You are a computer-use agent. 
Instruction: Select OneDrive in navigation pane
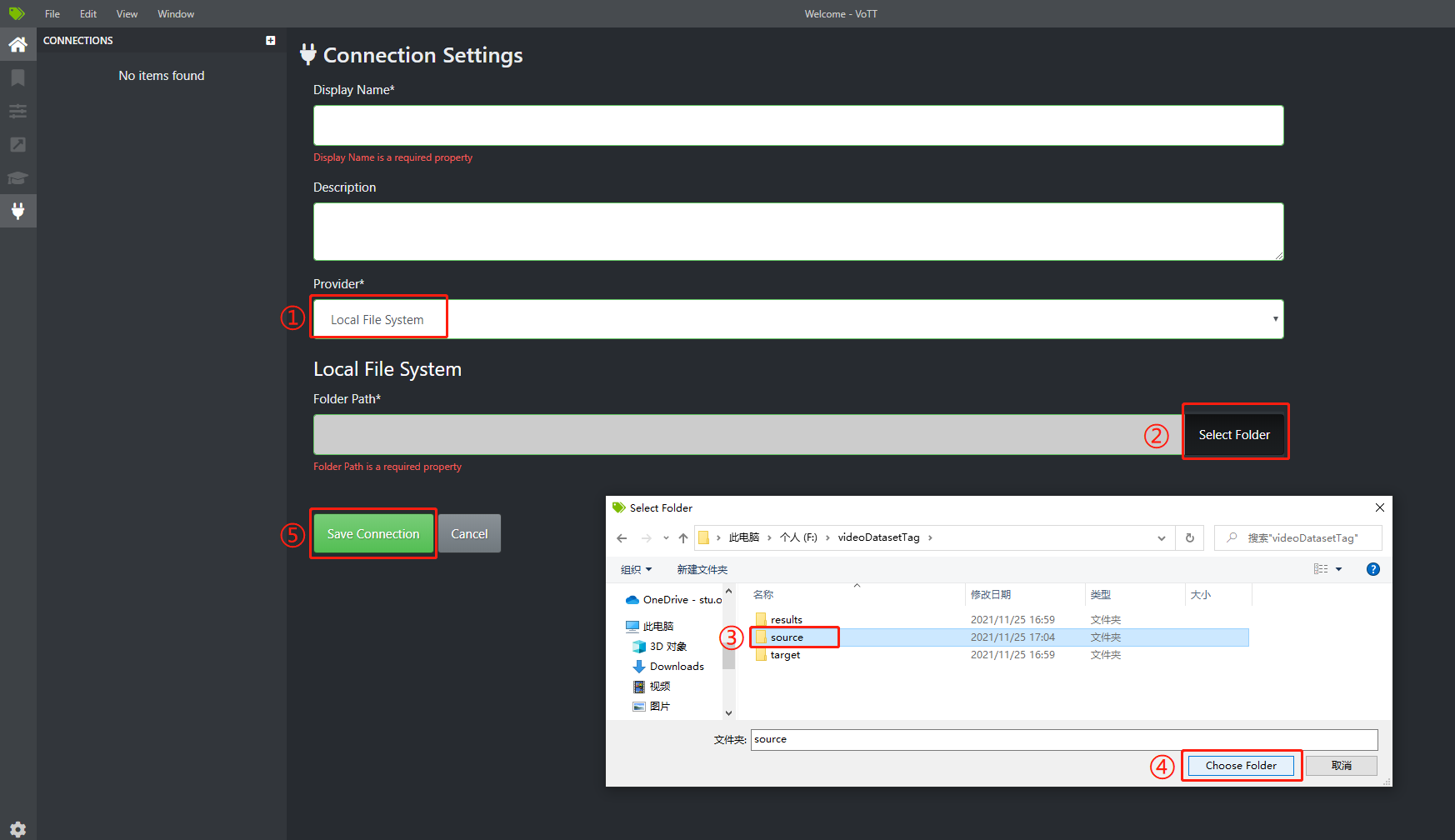click(673, 599)
